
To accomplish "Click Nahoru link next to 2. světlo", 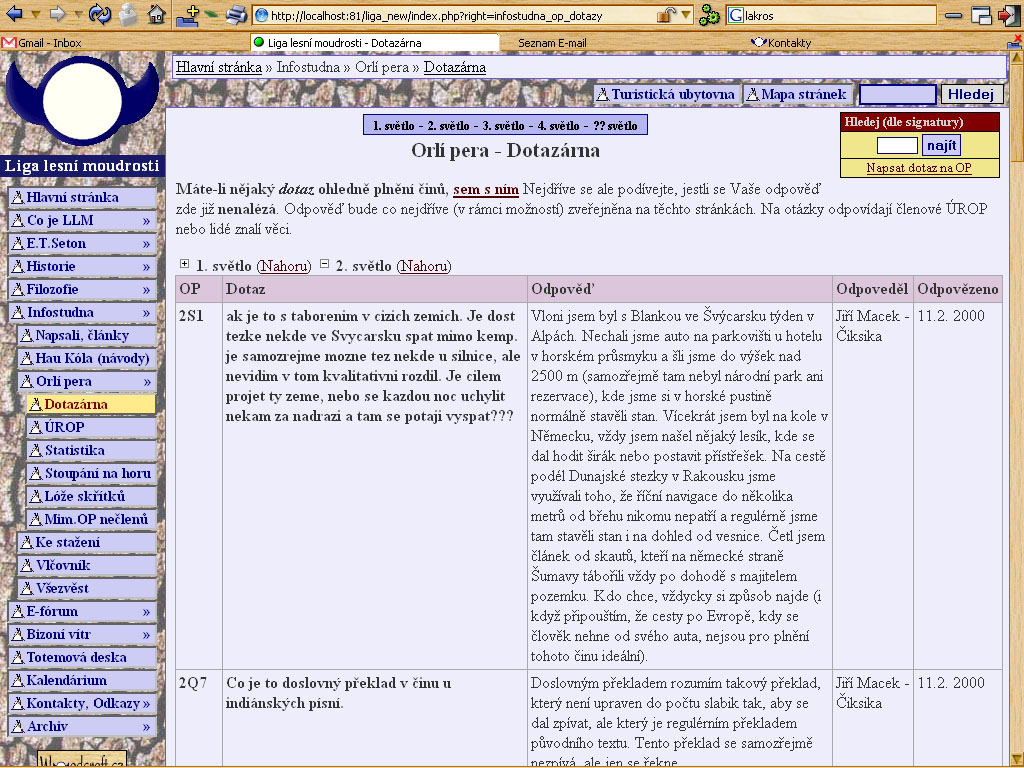I will pos(424,266).
